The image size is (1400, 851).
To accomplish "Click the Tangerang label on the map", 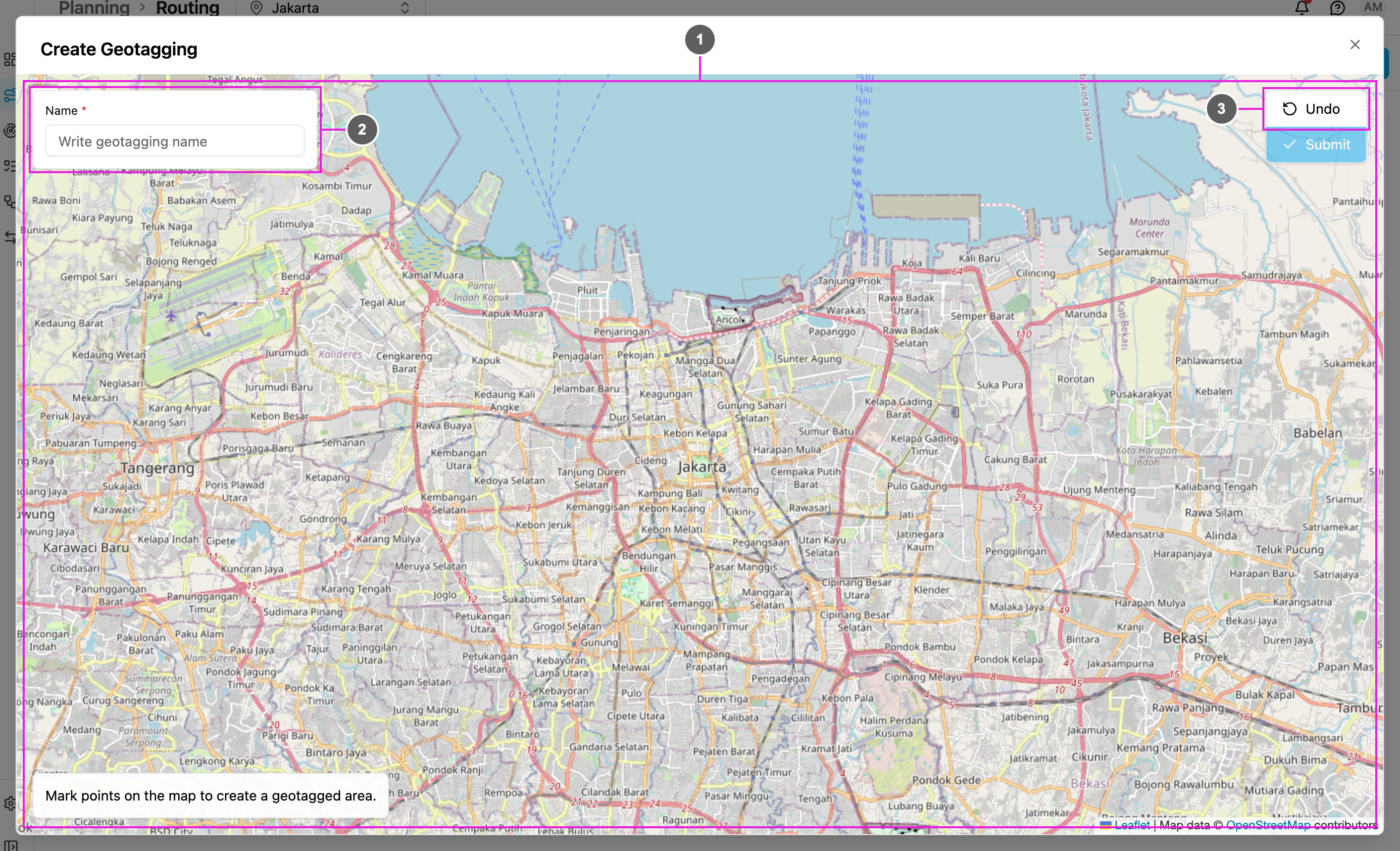I will (x=157, y=469).
